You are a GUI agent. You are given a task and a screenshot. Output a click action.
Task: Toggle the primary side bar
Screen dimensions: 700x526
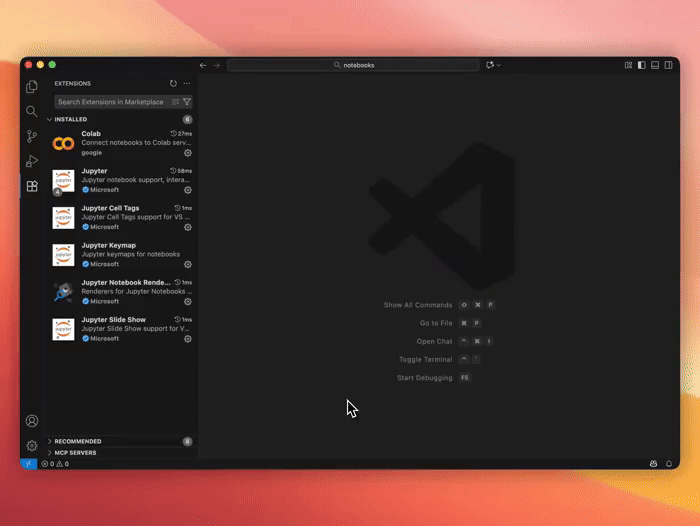point(642,65)
